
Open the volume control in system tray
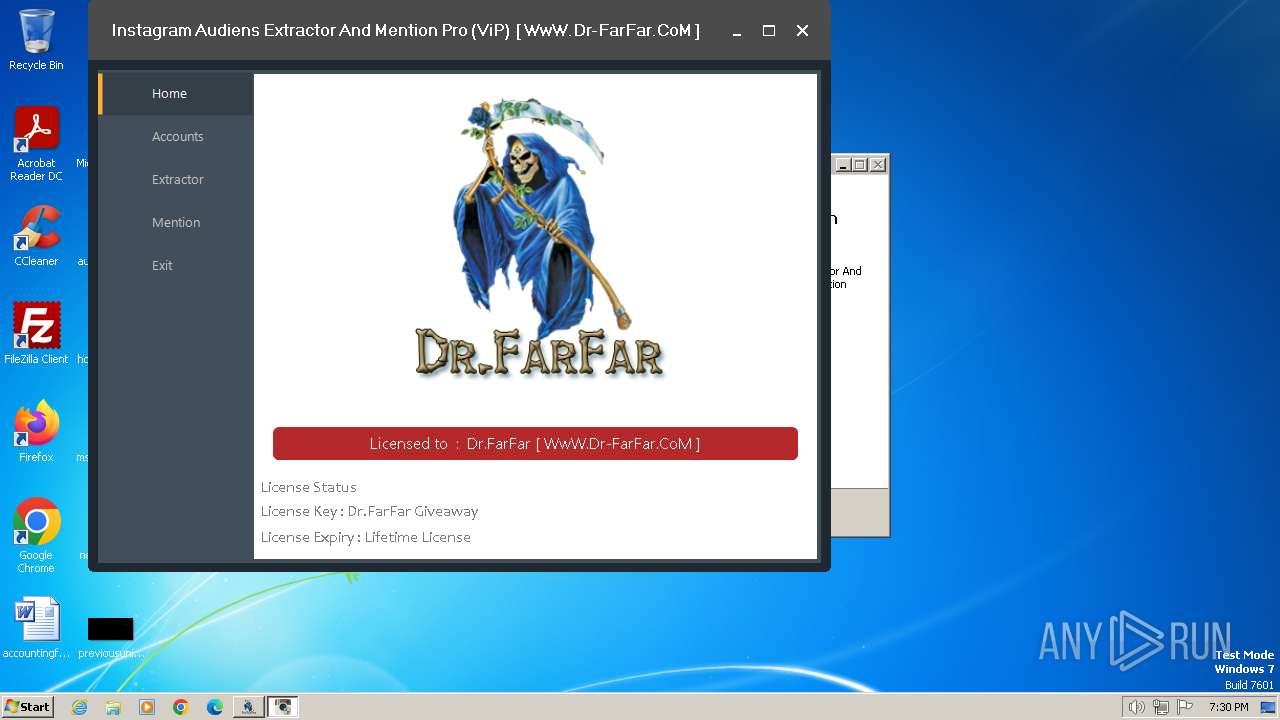(x=1137, y=707)
